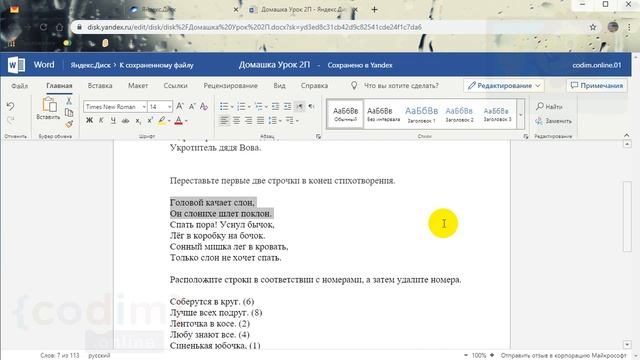
Task: Switch to the Ссылки tab
Action: pyautogui.click(x=176, y=86)
